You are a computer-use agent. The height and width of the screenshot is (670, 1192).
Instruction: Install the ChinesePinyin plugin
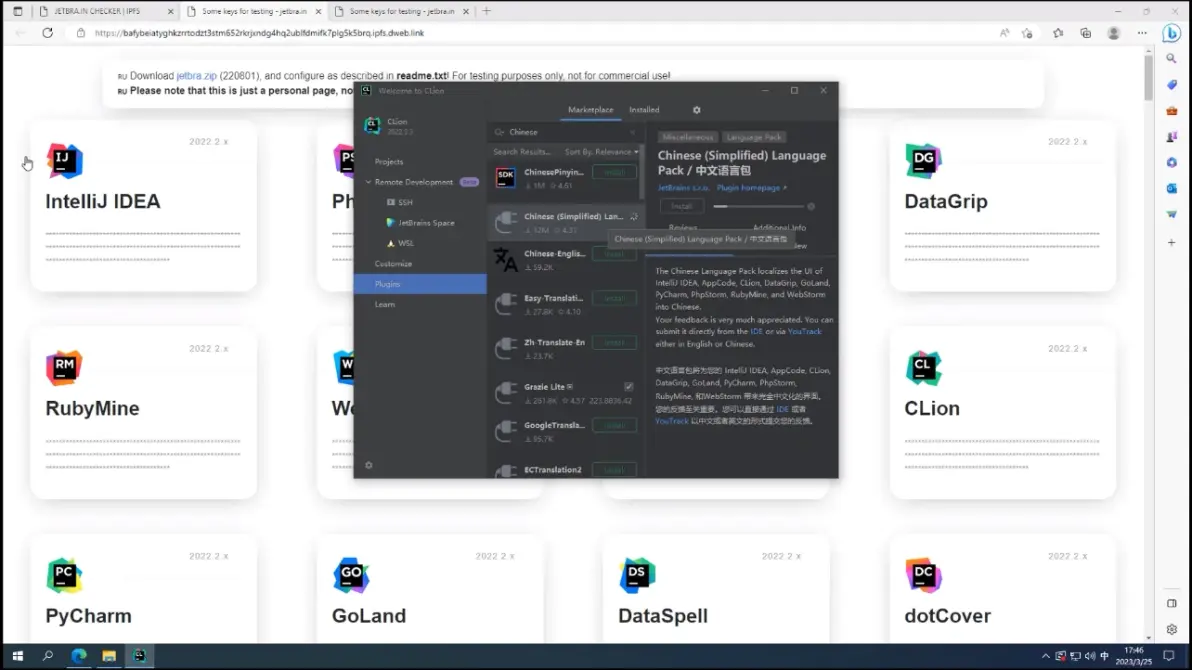(614, 173)
